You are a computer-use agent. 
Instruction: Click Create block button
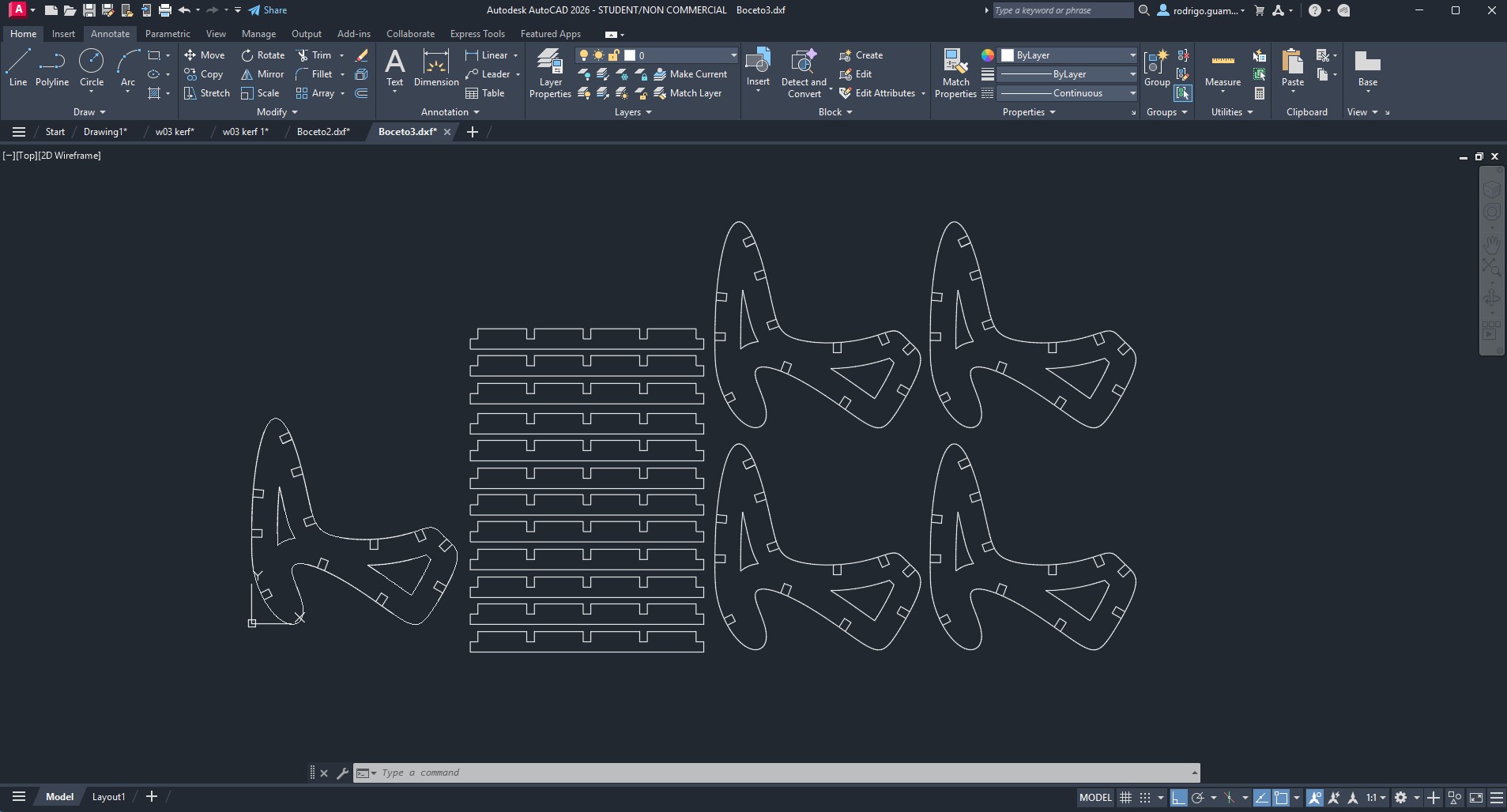(x=861, y=55)
